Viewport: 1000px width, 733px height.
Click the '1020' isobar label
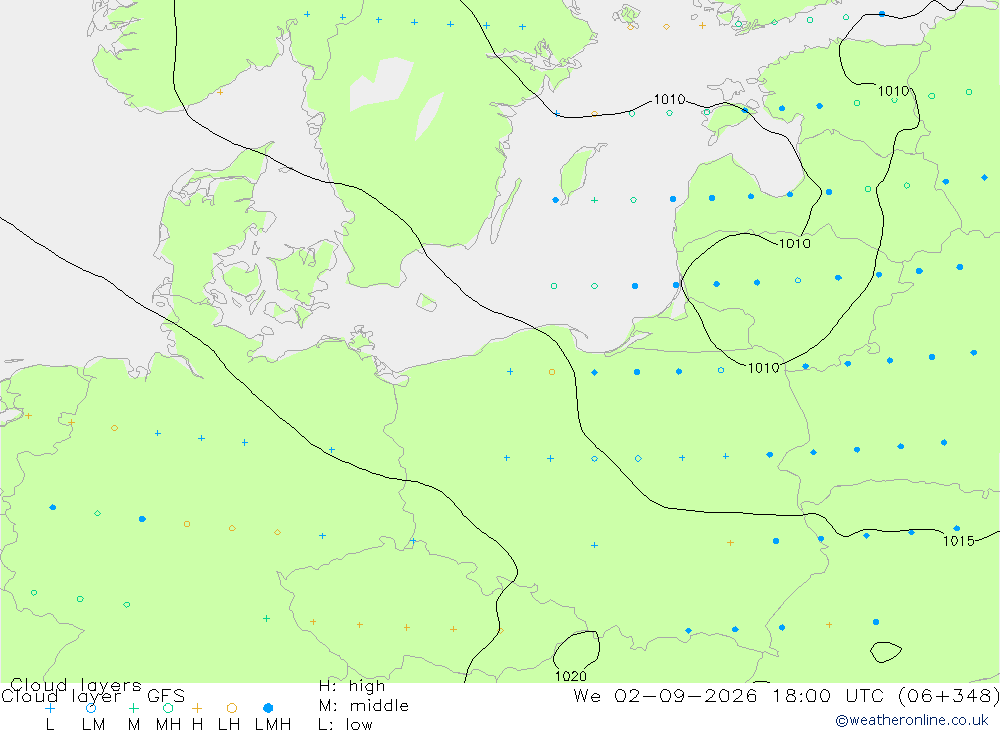coord(570,676)
